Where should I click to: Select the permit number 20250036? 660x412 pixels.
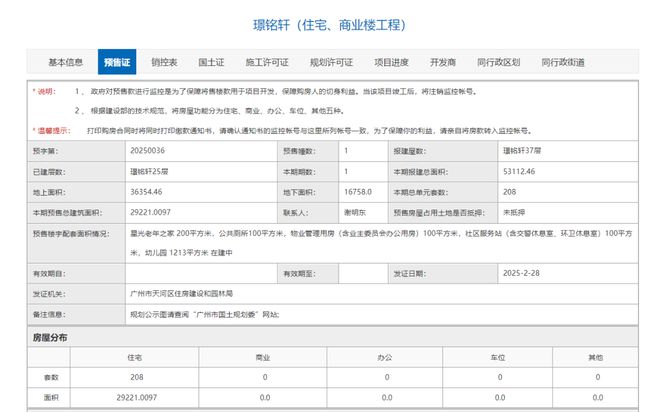pyautogui.click(x=147, y=151)
